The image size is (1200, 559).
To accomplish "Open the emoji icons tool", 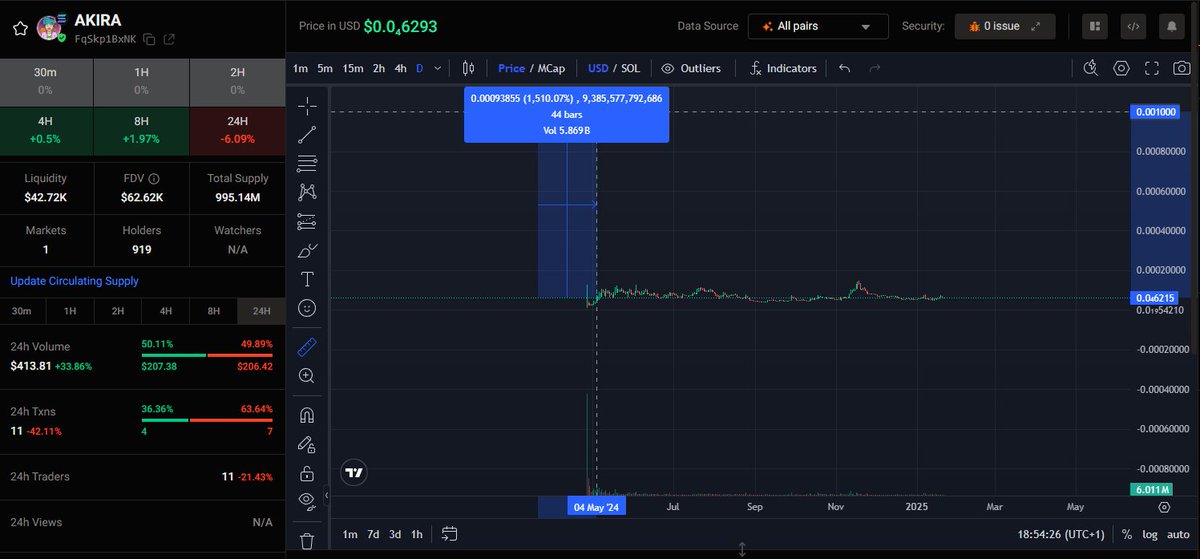I will click(x=307, y=308).
